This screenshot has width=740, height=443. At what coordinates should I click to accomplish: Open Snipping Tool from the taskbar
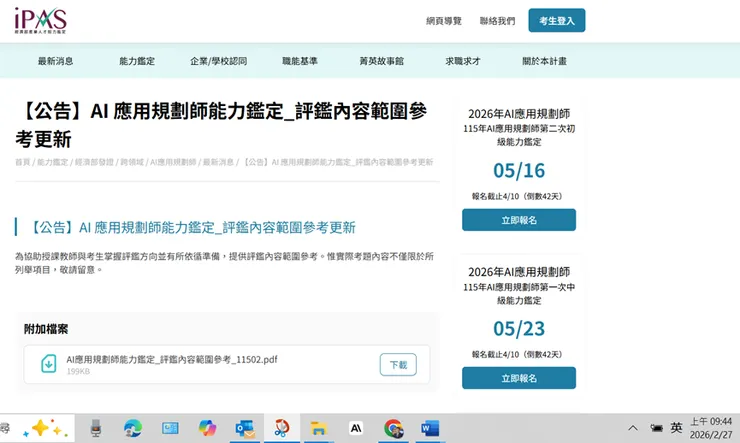(282, 428)
